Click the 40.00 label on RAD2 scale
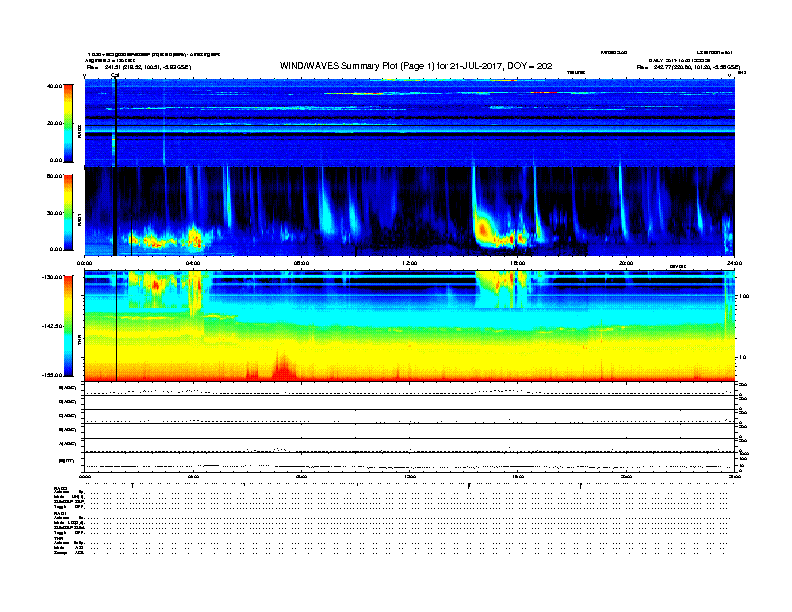The height and width of the screenshot is (612, 792). pyautogui.click(x=55, y=86)
